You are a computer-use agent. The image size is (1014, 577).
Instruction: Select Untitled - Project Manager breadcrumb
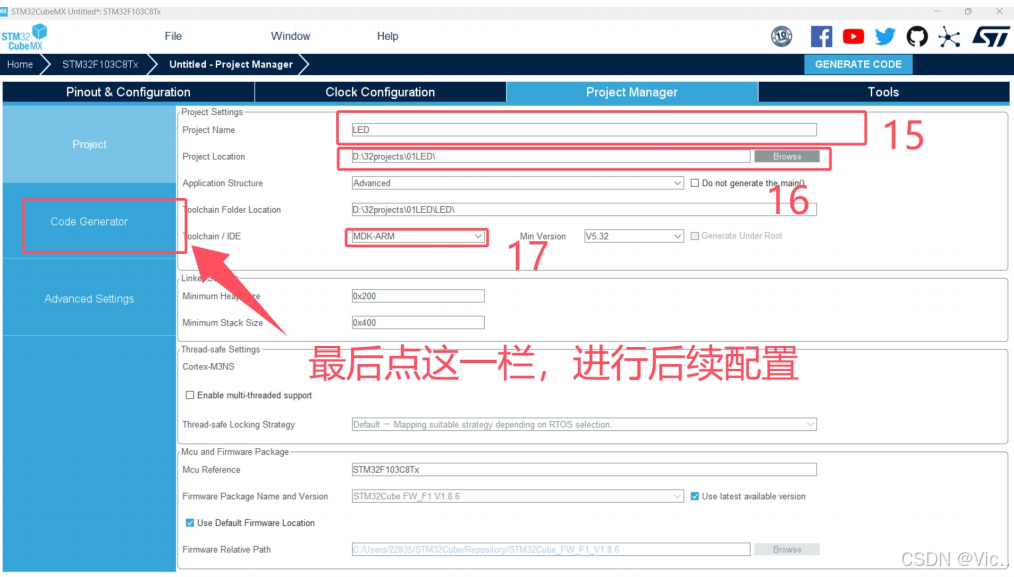(231, 64)
